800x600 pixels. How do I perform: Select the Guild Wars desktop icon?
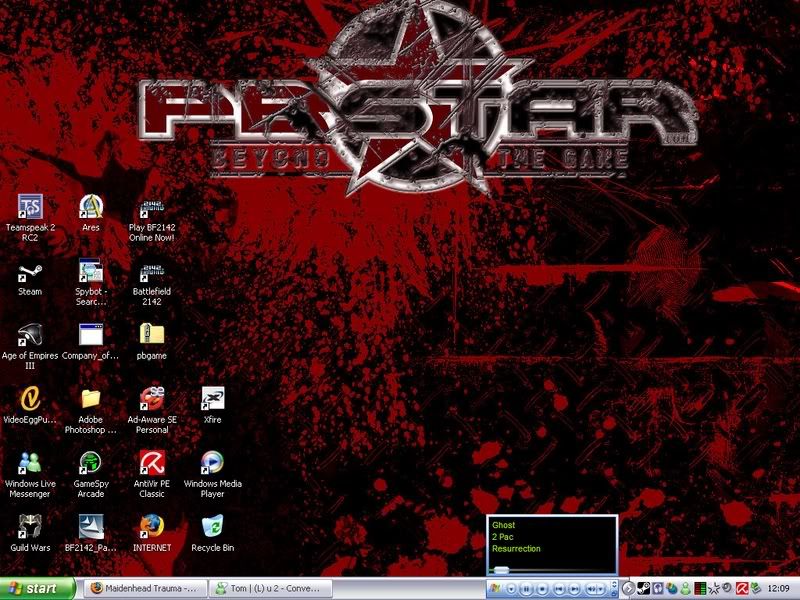tap(30, 534)
